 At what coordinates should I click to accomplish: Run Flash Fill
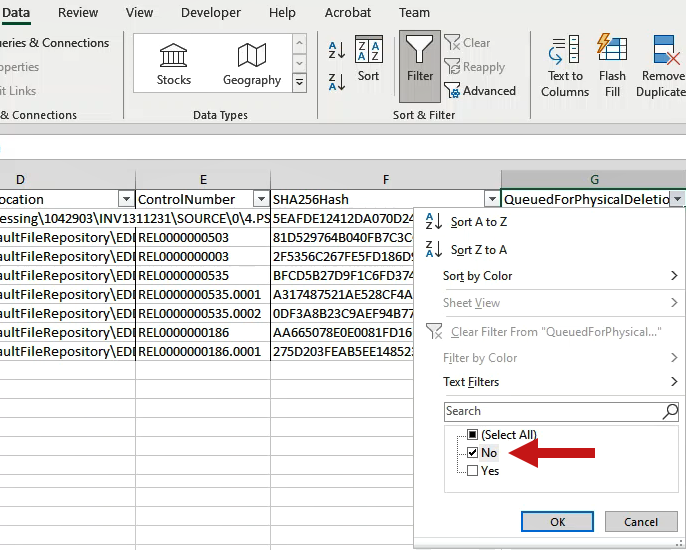(x=612, y=67)
